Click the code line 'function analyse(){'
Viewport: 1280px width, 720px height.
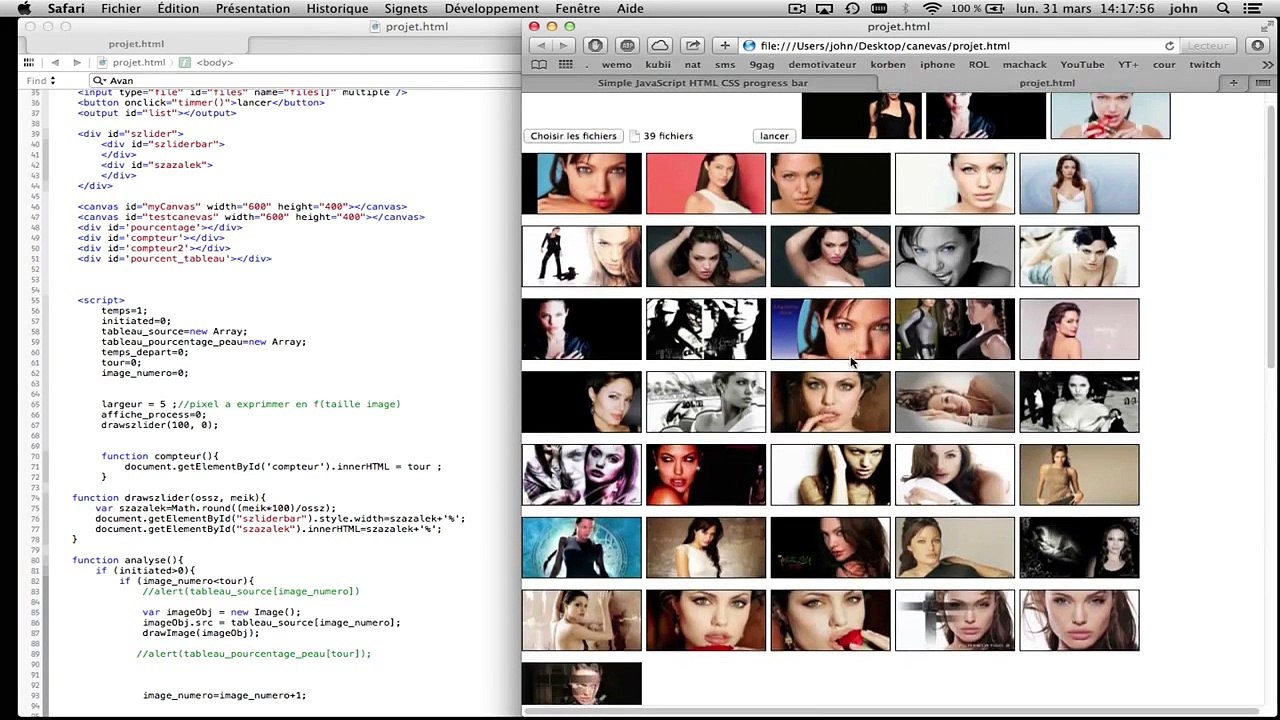click(127, 560)
